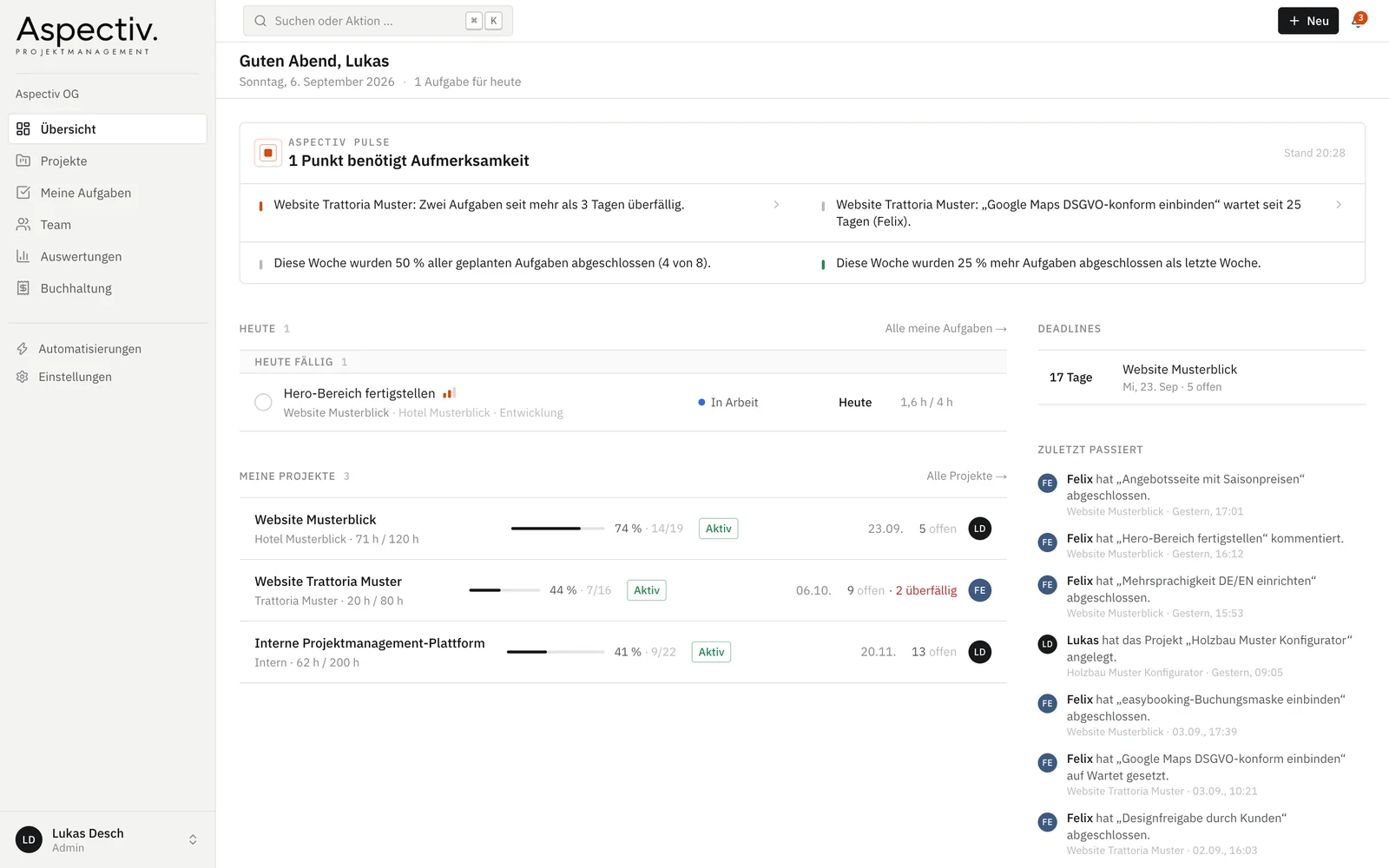This screenshot has height=868, width=1389.
Task: Expand overdue Trattoria tasks pulse chevron
Action: 776,205
